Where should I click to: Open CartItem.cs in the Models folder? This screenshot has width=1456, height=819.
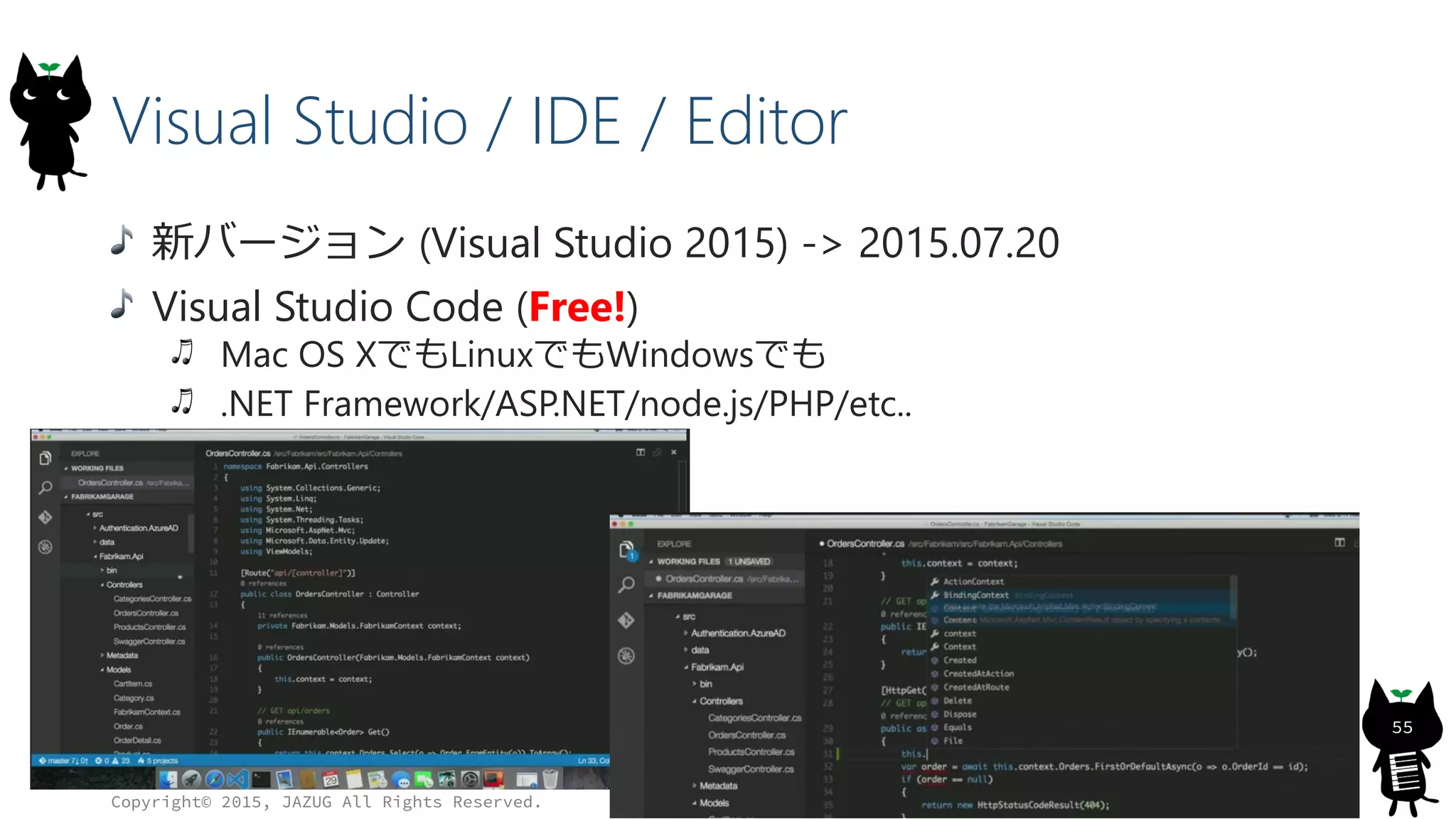coord(133,684)
